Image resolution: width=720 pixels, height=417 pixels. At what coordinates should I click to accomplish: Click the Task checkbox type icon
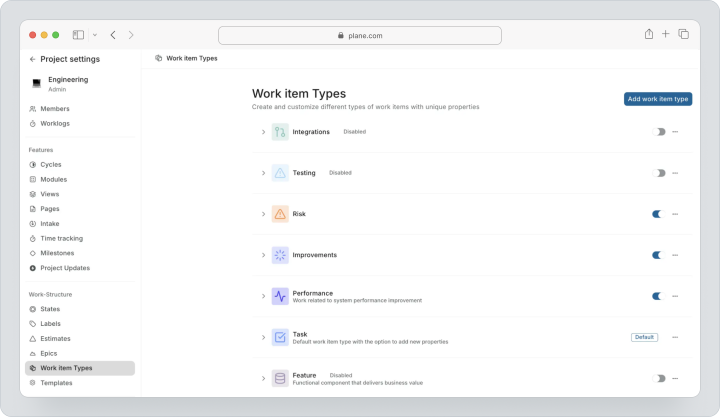pos(280,338)
